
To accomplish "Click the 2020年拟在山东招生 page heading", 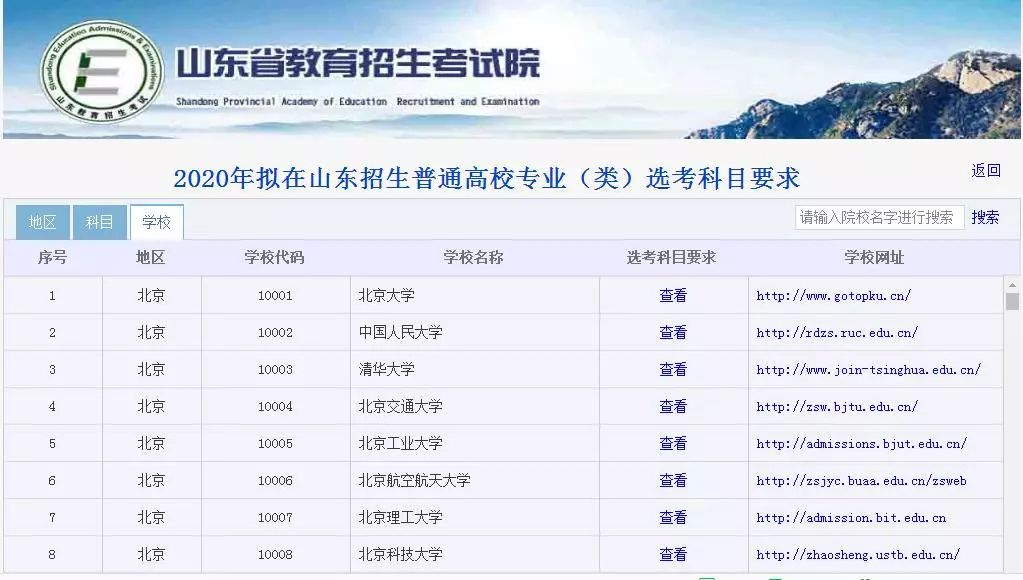I will [486, 178].
